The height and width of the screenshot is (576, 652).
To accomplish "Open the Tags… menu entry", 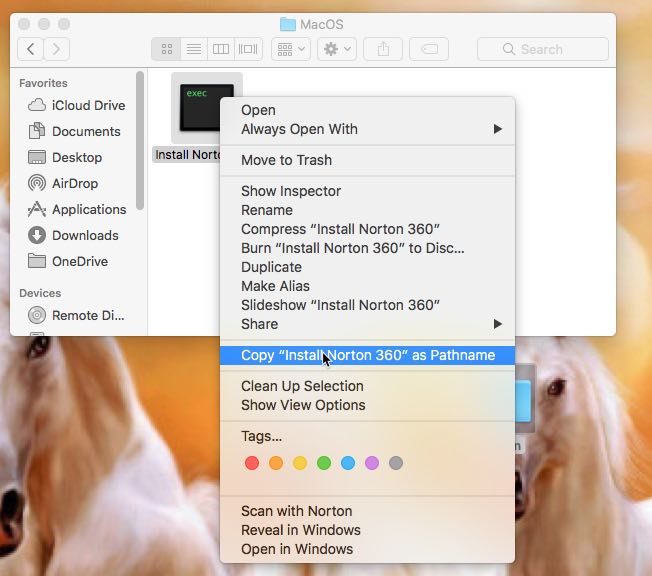I will 367,436.
